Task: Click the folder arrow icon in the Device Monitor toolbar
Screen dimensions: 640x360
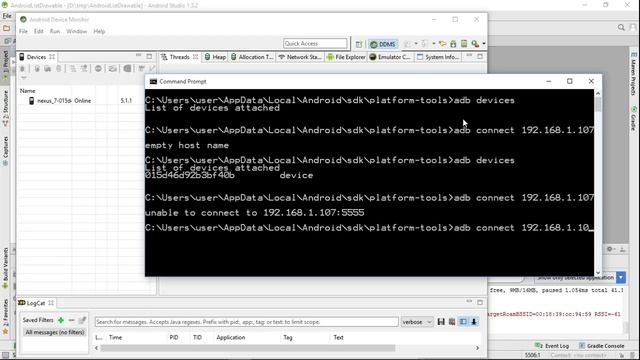Action: click(442, 44)
